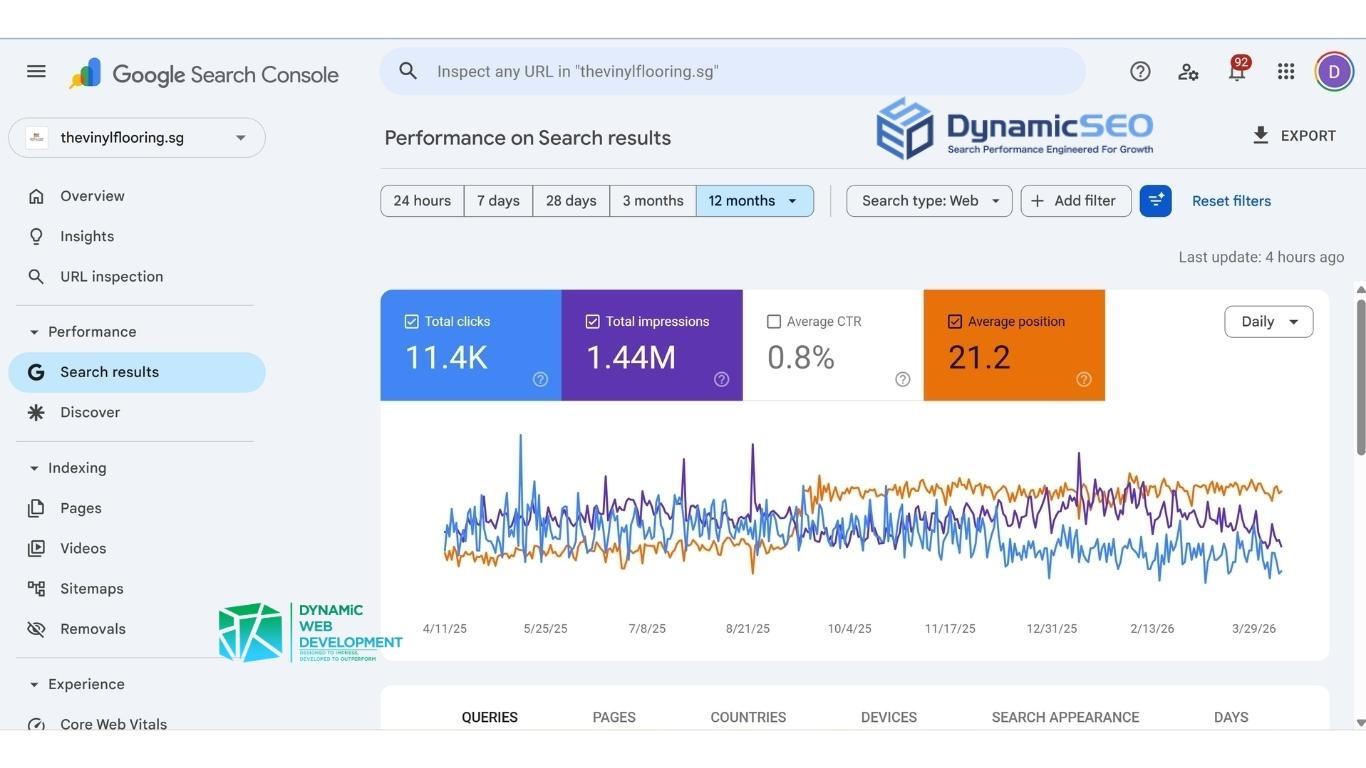Click the Removals crossed-eye icon
This screenshot has height=768, width=1366.
click(x=36, y=629)
